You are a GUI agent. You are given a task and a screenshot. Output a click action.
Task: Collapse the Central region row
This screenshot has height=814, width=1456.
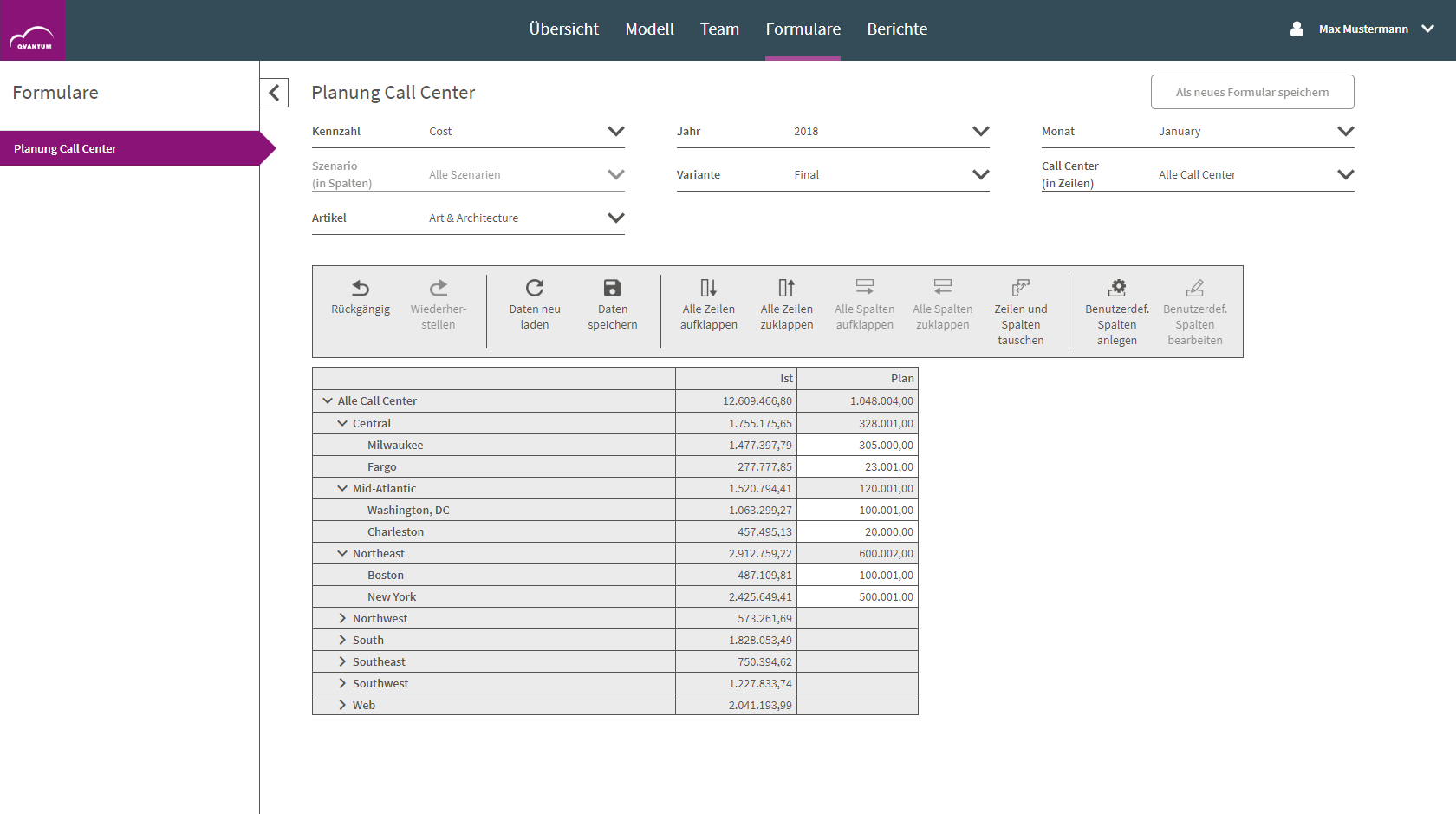342,423
